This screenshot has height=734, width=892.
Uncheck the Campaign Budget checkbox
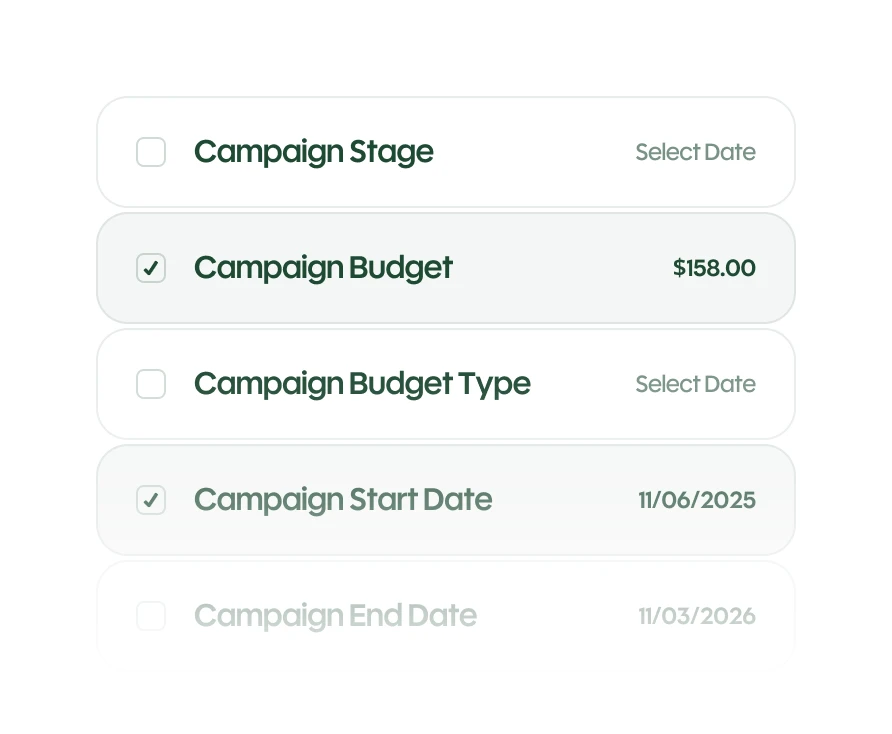[x=151, y=268]
